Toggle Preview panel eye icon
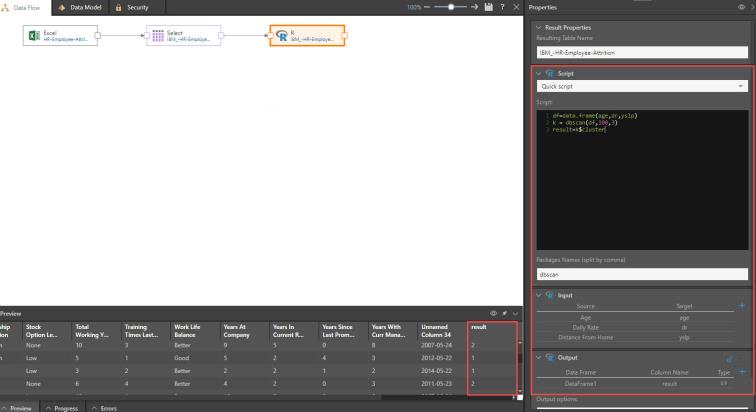 pos(493,313)
